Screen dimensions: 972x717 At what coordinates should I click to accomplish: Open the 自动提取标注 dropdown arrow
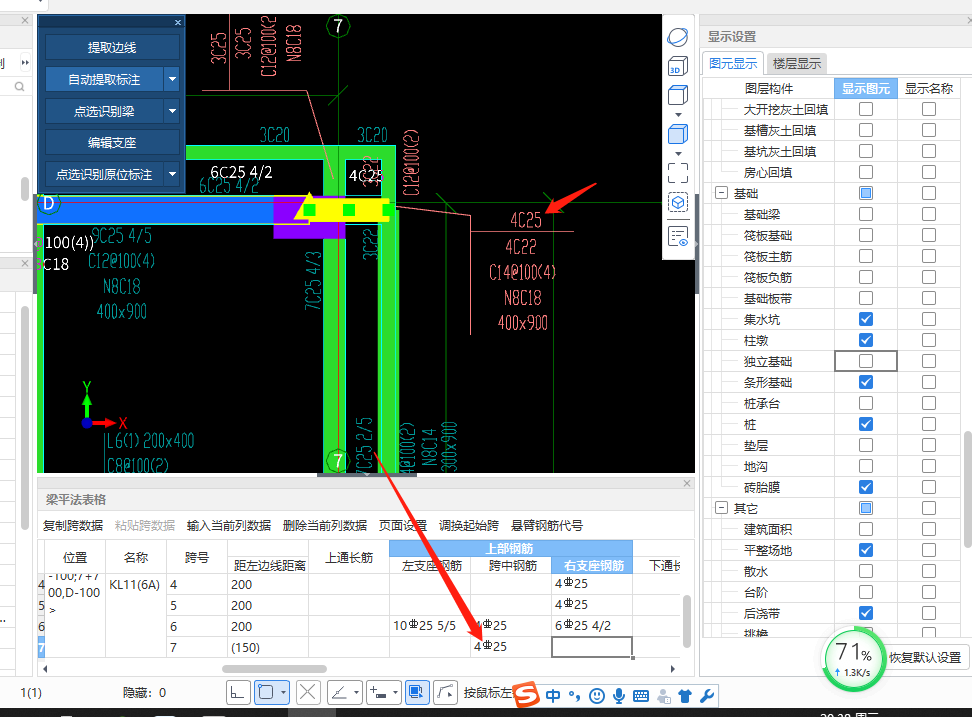(x=172, y=79)
